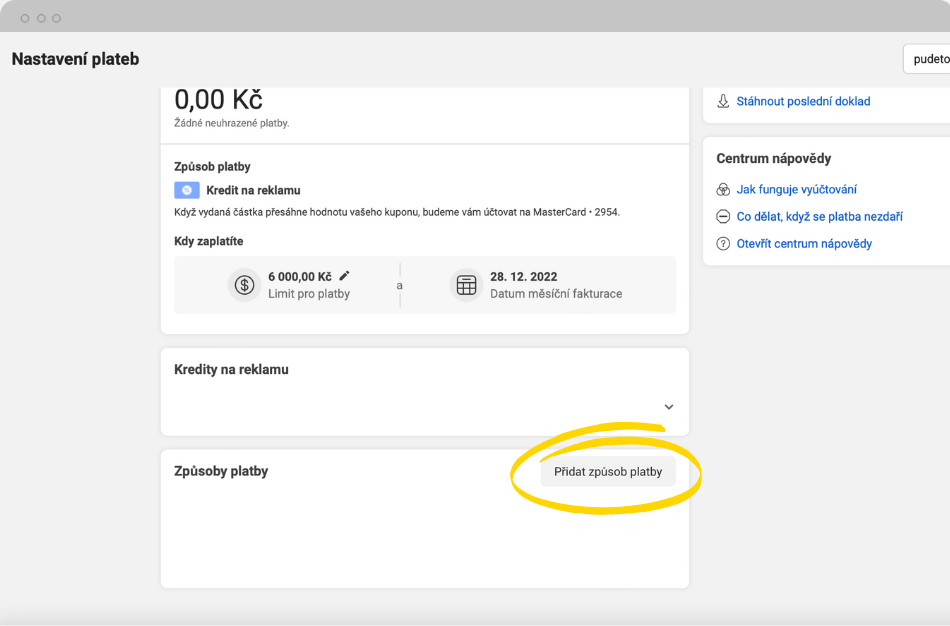The width and height of the screenshot is (950, 626).
Task: Click the blue Kredit na reklamu coupon icon
Action: (187, 190)
